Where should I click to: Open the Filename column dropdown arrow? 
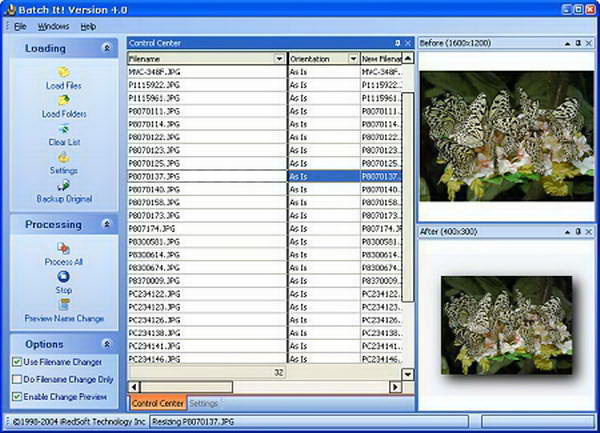click(x=279, y=59)
